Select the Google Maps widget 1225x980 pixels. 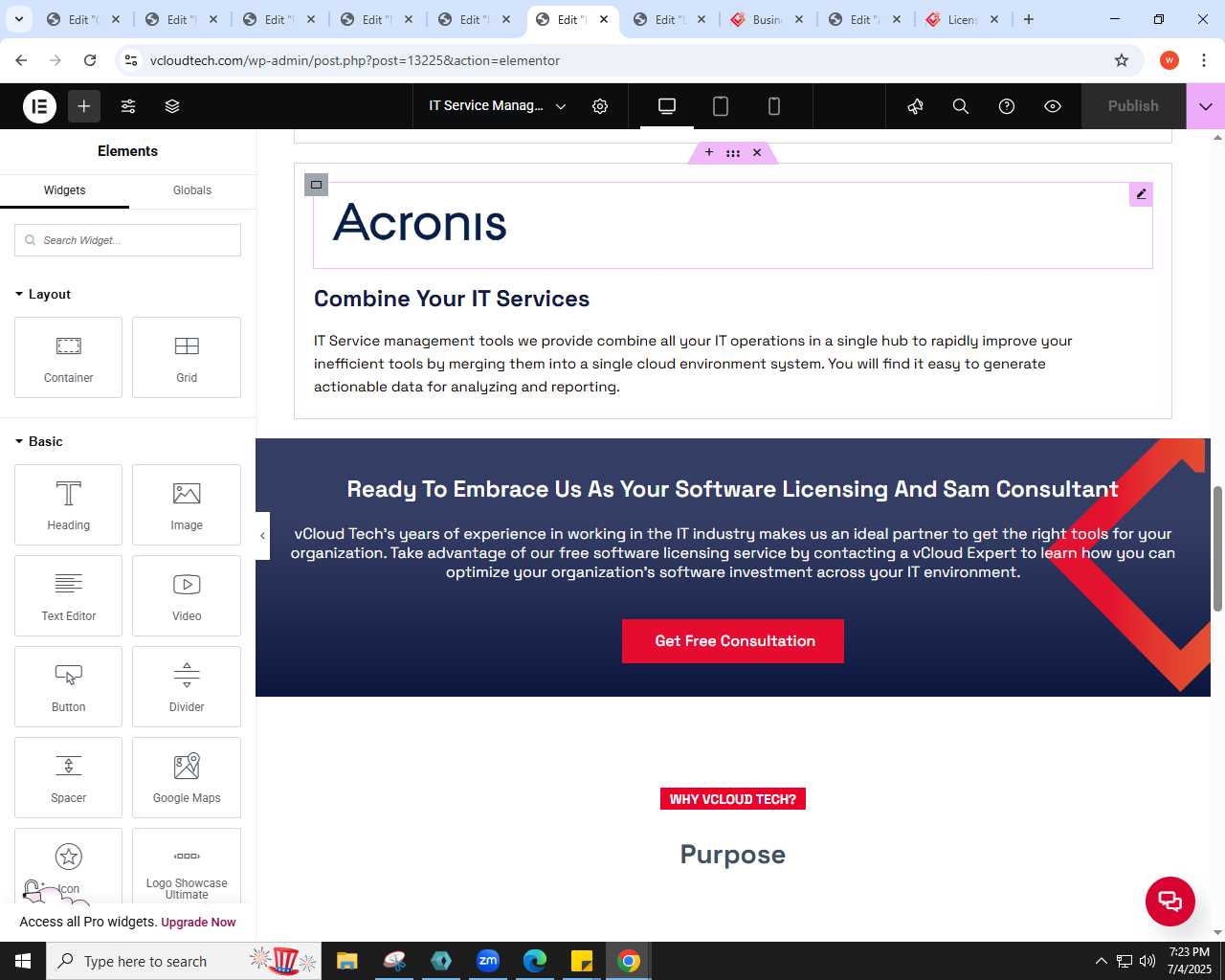tap(187, 777)
